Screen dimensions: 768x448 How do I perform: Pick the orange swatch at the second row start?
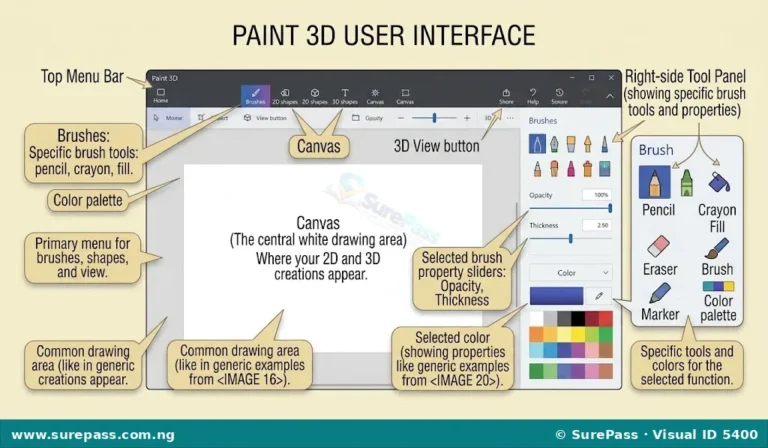point(536,334)
